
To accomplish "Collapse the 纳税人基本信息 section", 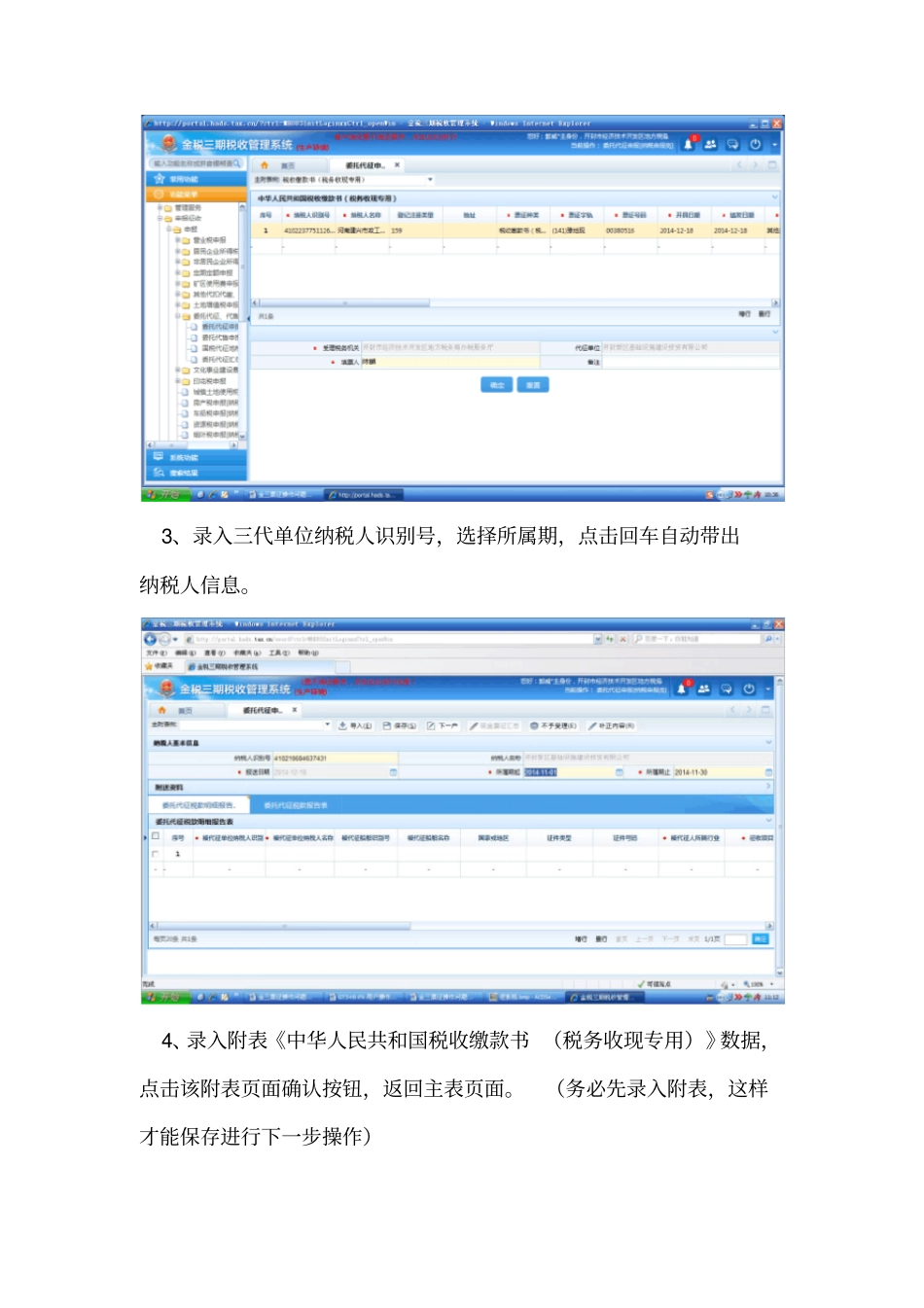I will coord(768,742).
